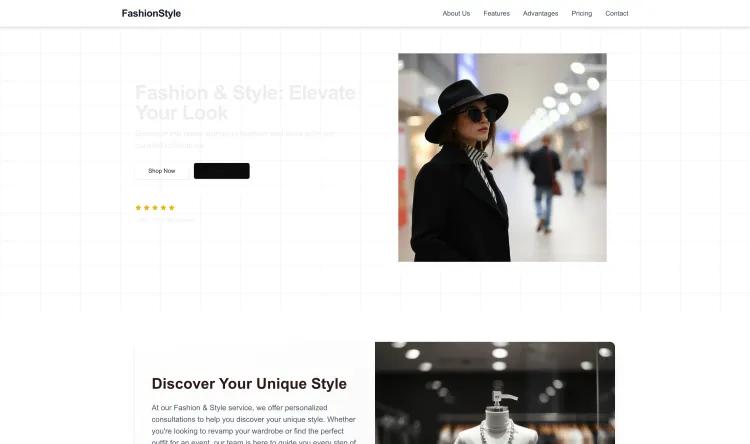The height and width of the screenshot is (444, 750).
Task: Click the mannequin necklace image
Action: 495,393
